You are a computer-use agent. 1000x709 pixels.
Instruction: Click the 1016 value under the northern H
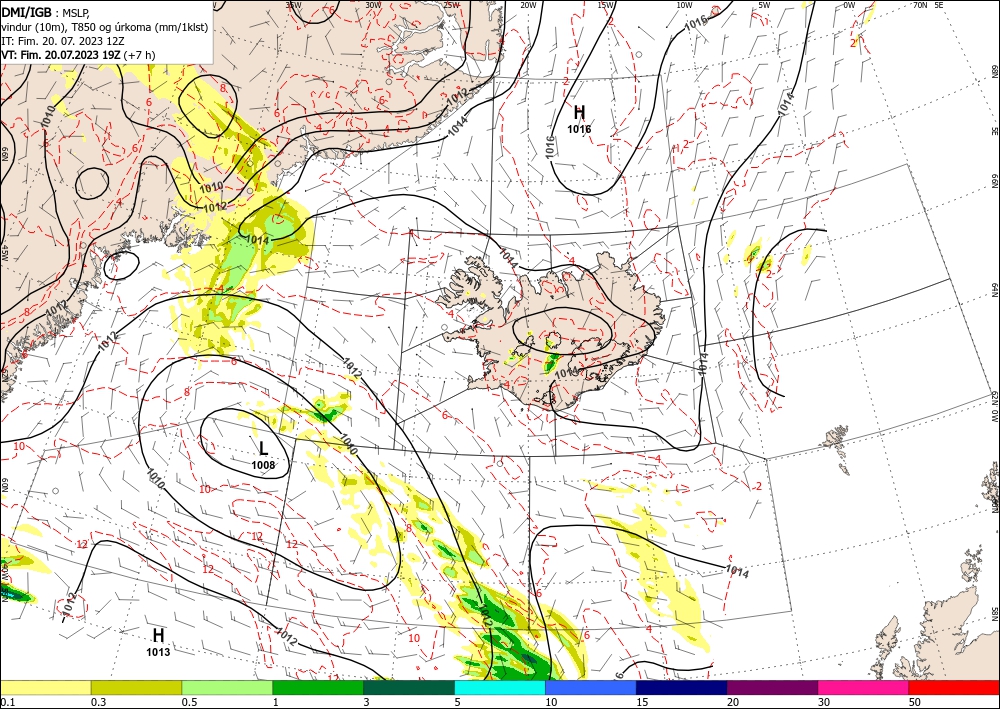click(579, 129)
